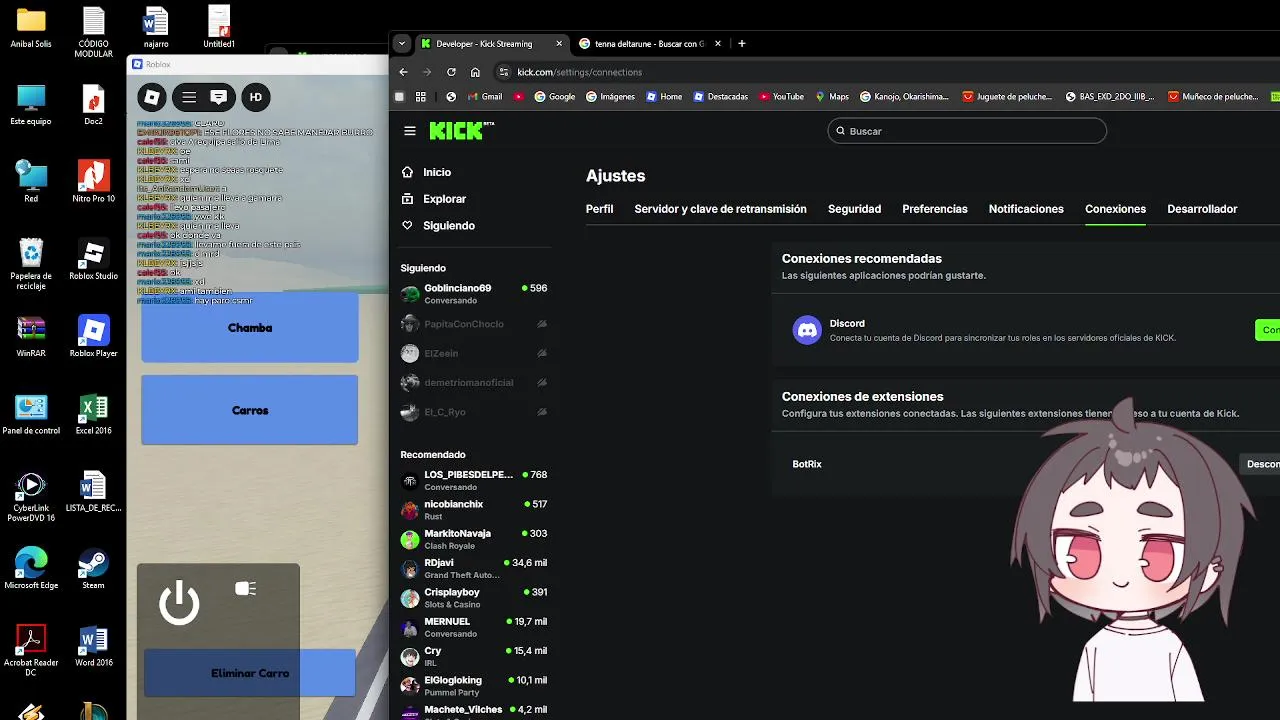The width and height of the screenshot is (1280, 720).
Task: Switch to Perfil settings tab
Action: point(599,209)
